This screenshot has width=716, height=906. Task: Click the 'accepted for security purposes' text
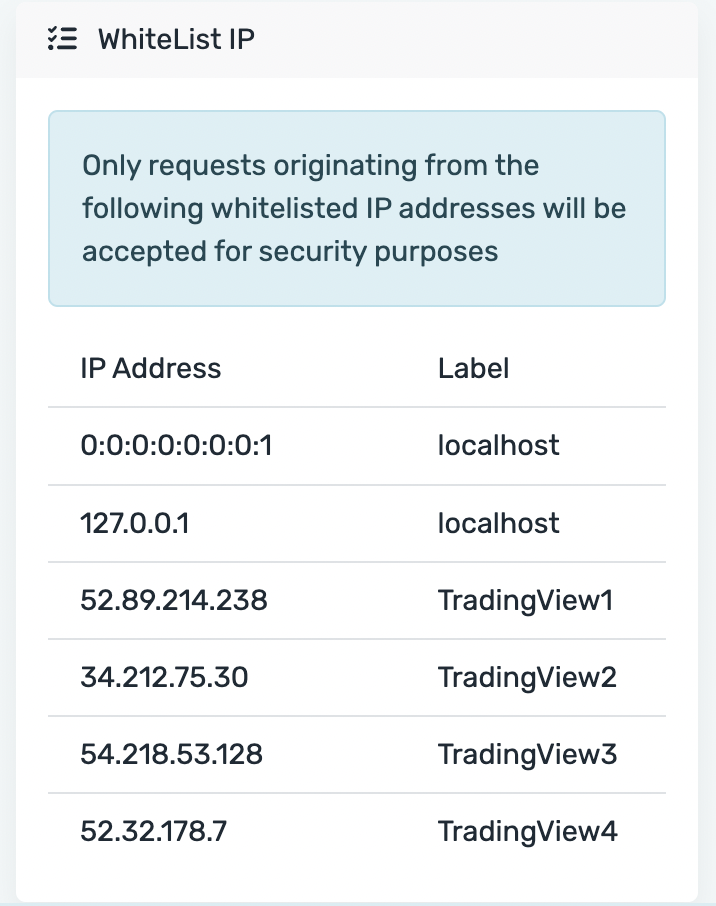tap(290, 251)
